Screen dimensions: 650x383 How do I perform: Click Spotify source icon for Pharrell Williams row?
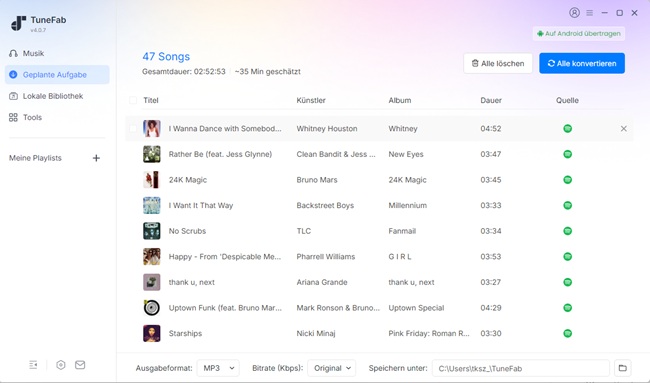click(568, 257)
